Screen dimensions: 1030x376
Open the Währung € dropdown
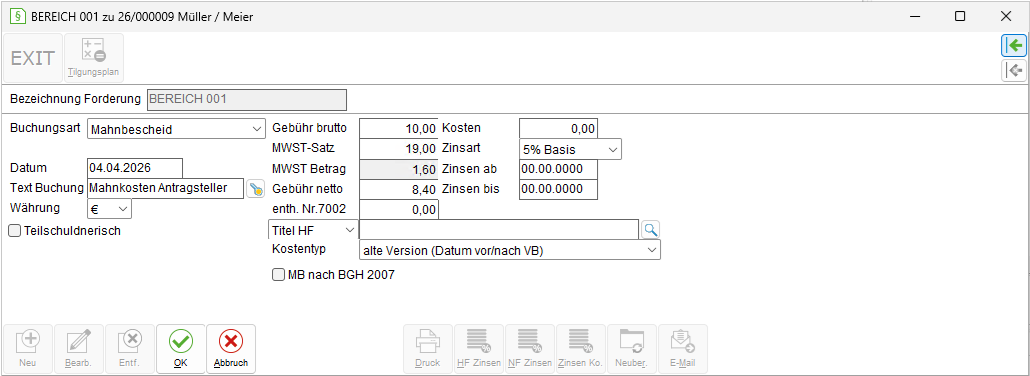pos(109,208)
